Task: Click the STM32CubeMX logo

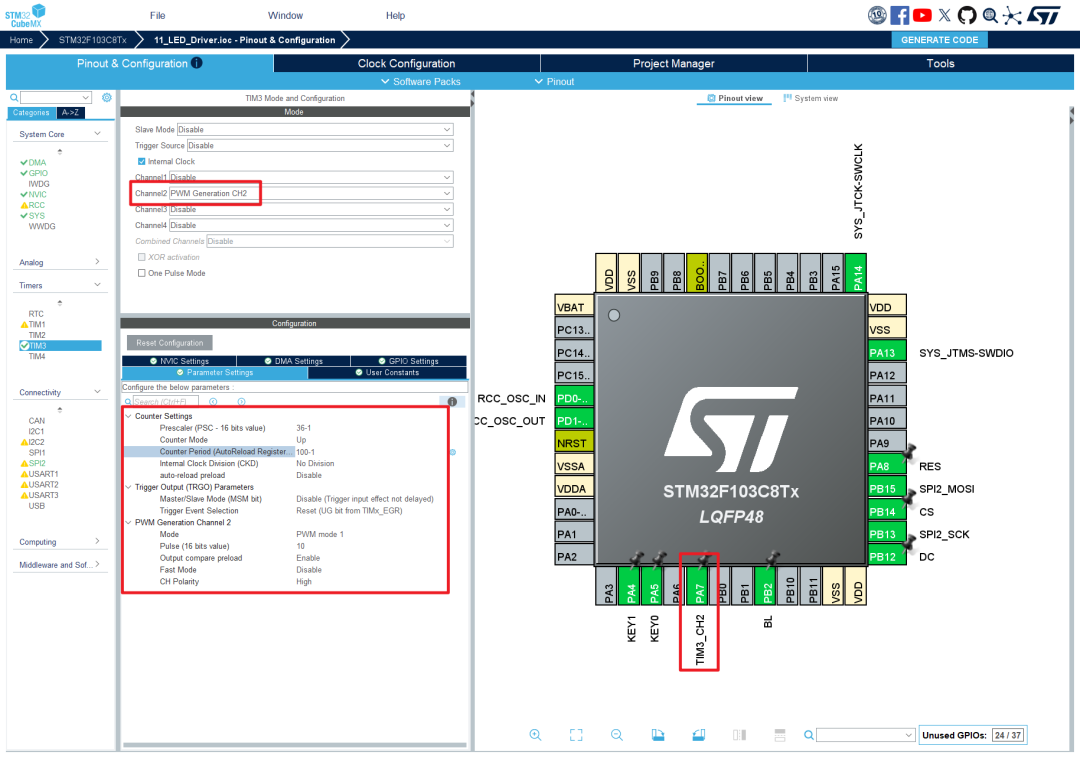Action: [25, 15]
